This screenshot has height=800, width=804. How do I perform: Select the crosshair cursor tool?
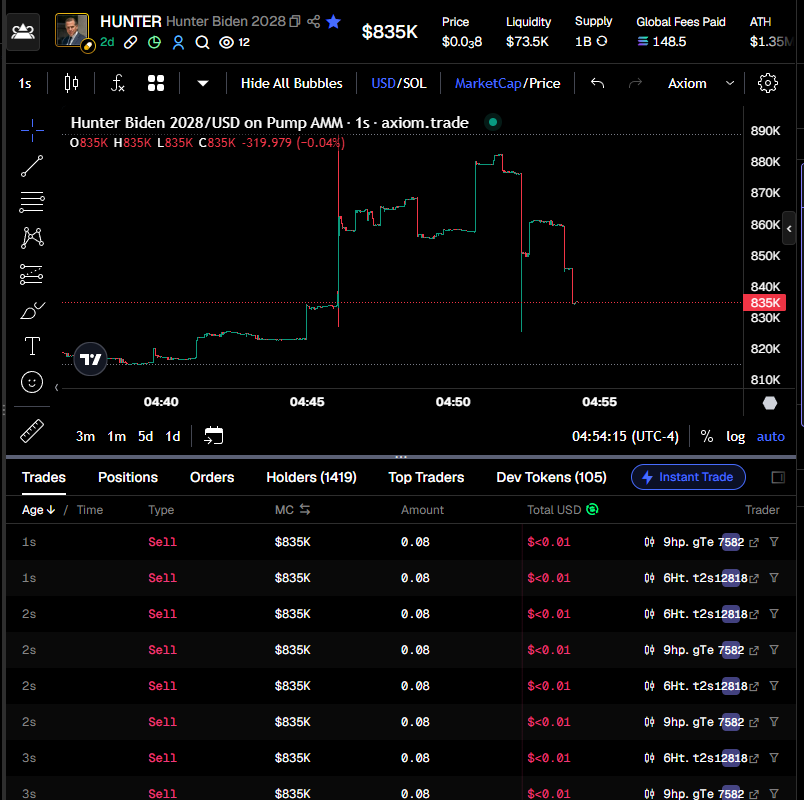(32, 130)
